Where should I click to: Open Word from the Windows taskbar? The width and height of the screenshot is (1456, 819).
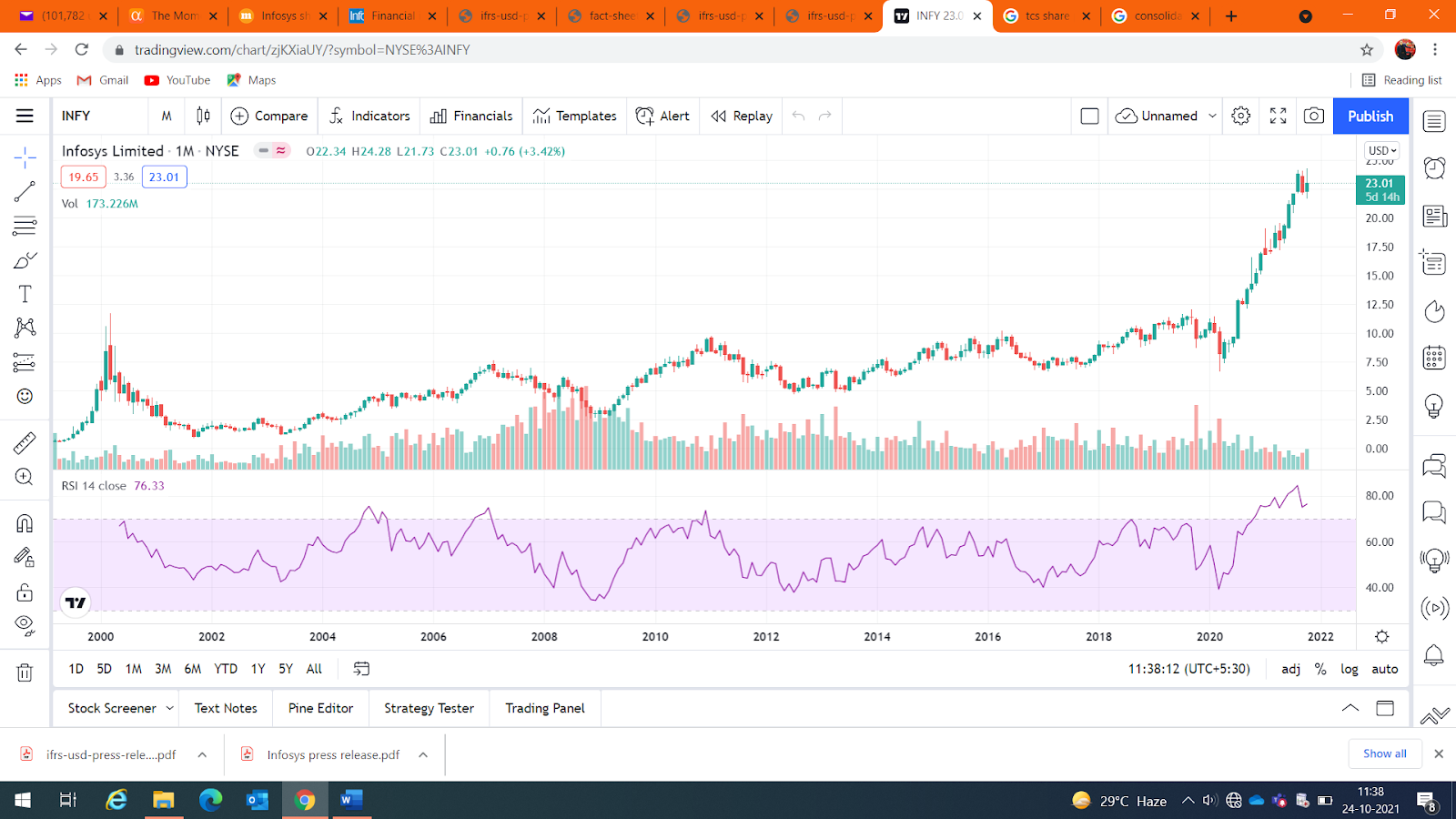pyautogui.click(x=351, y=800)
